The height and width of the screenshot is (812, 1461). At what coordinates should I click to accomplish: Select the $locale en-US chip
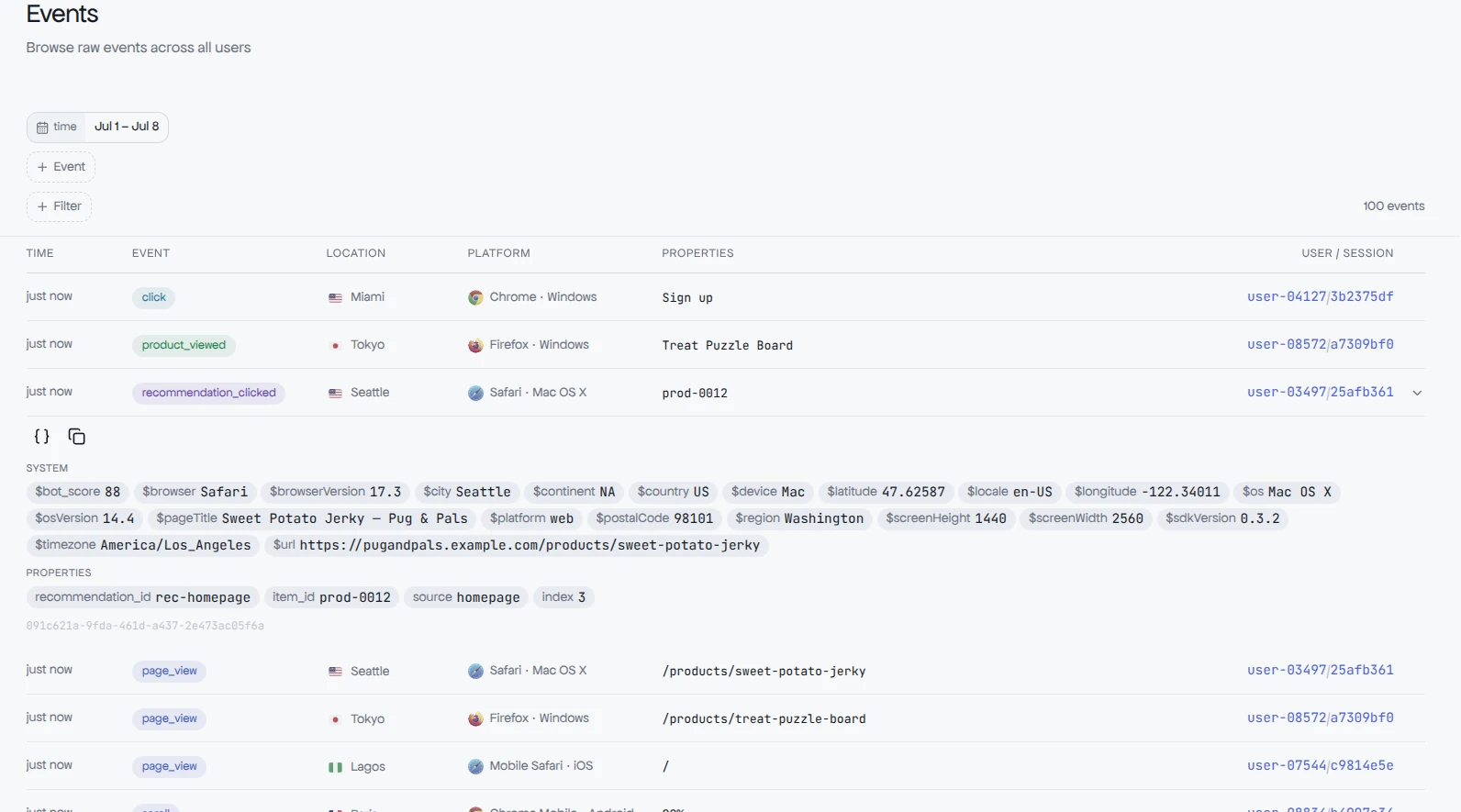click(x=1009, y=492)
